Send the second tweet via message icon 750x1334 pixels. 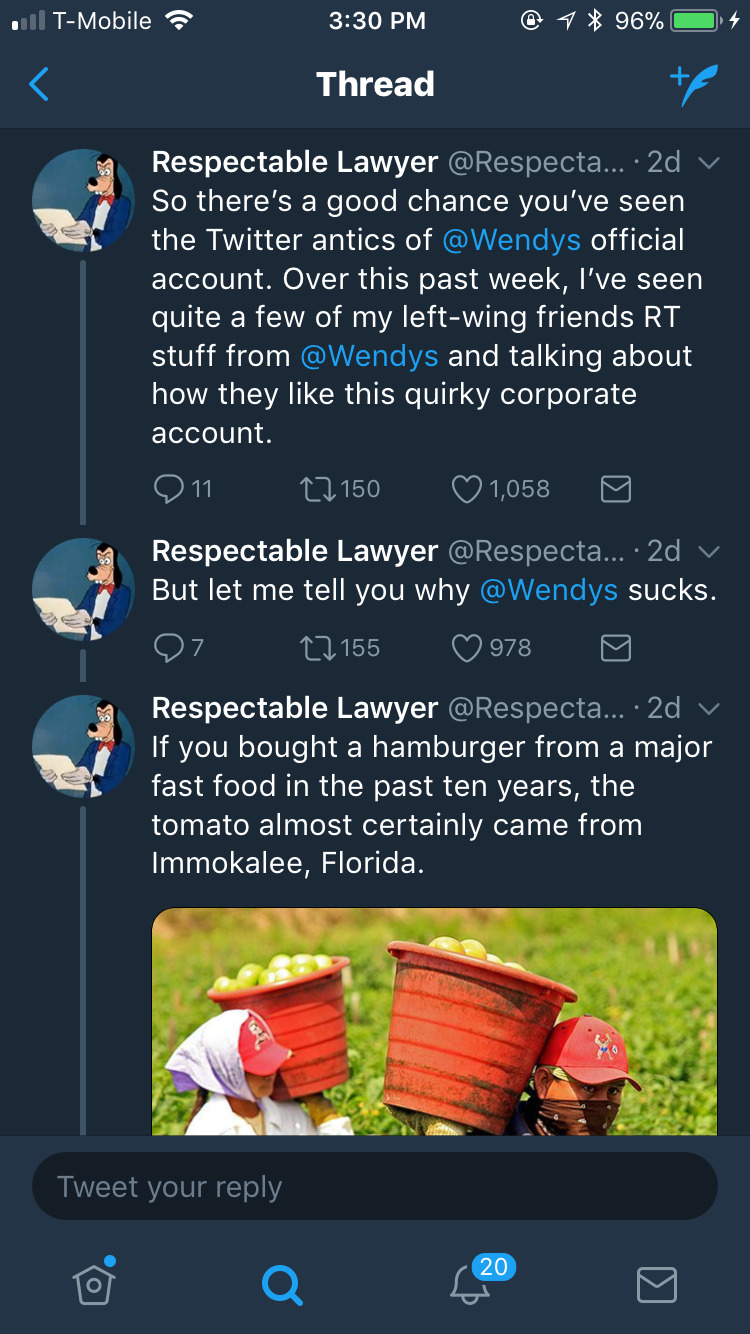[x=615, y=648]
